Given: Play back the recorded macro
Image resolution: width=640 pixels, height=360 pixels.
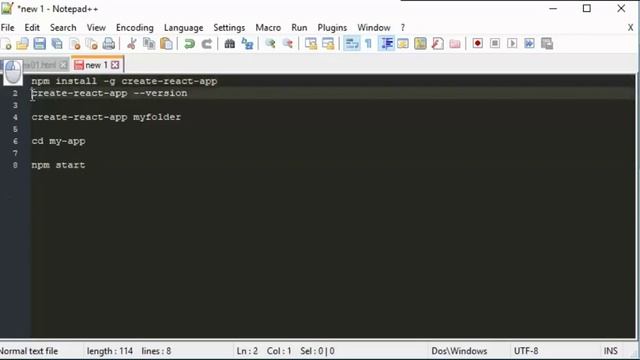Looking at the screenshot, I should [512, 44].
